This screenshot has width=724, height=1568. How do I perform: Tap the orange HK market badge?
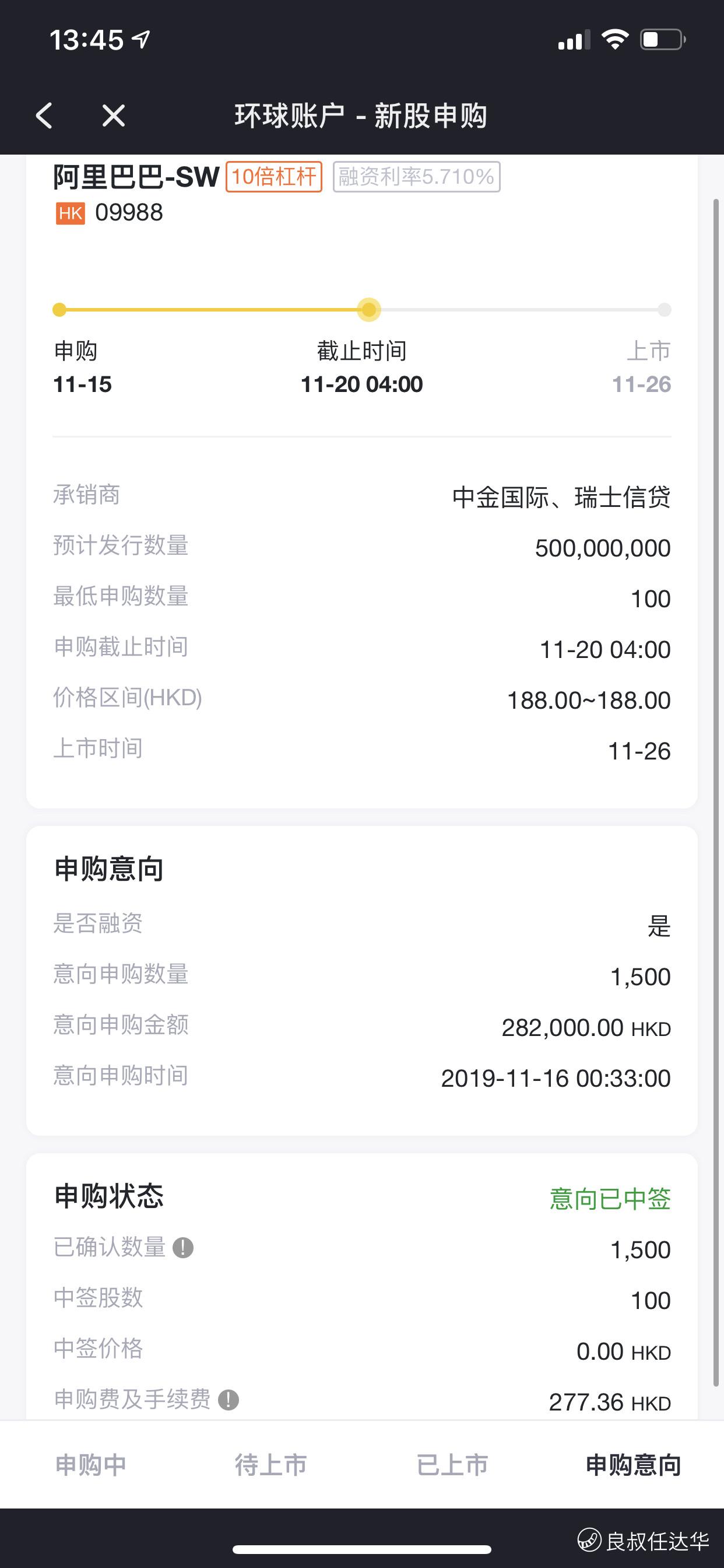coord(71,213)
